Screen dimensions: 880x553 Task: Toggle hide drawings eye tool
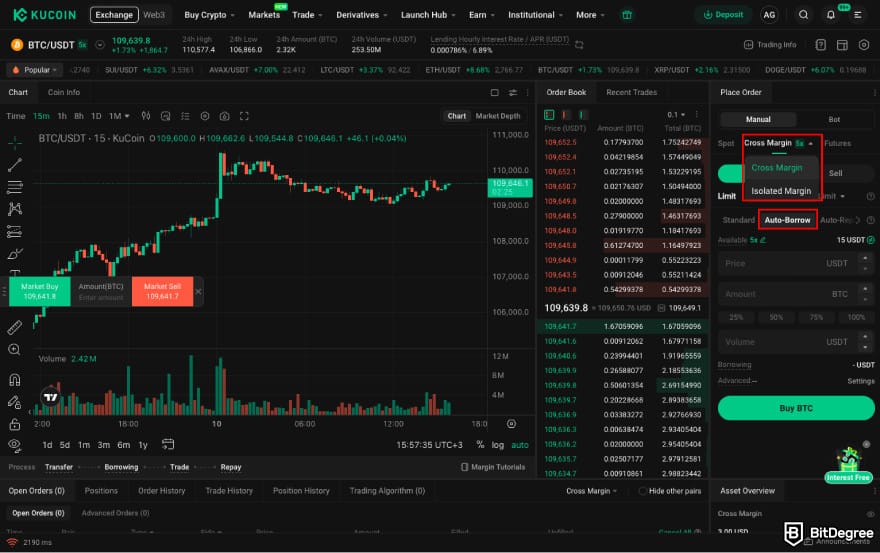click(x=15, y=446)
